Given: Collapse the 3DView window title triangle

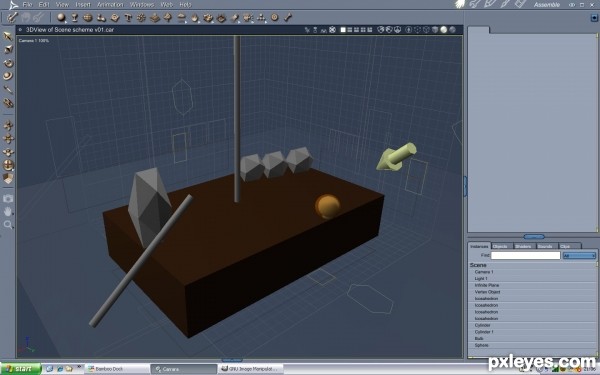Looking at the screenshot, I should [x=20, y=29].
